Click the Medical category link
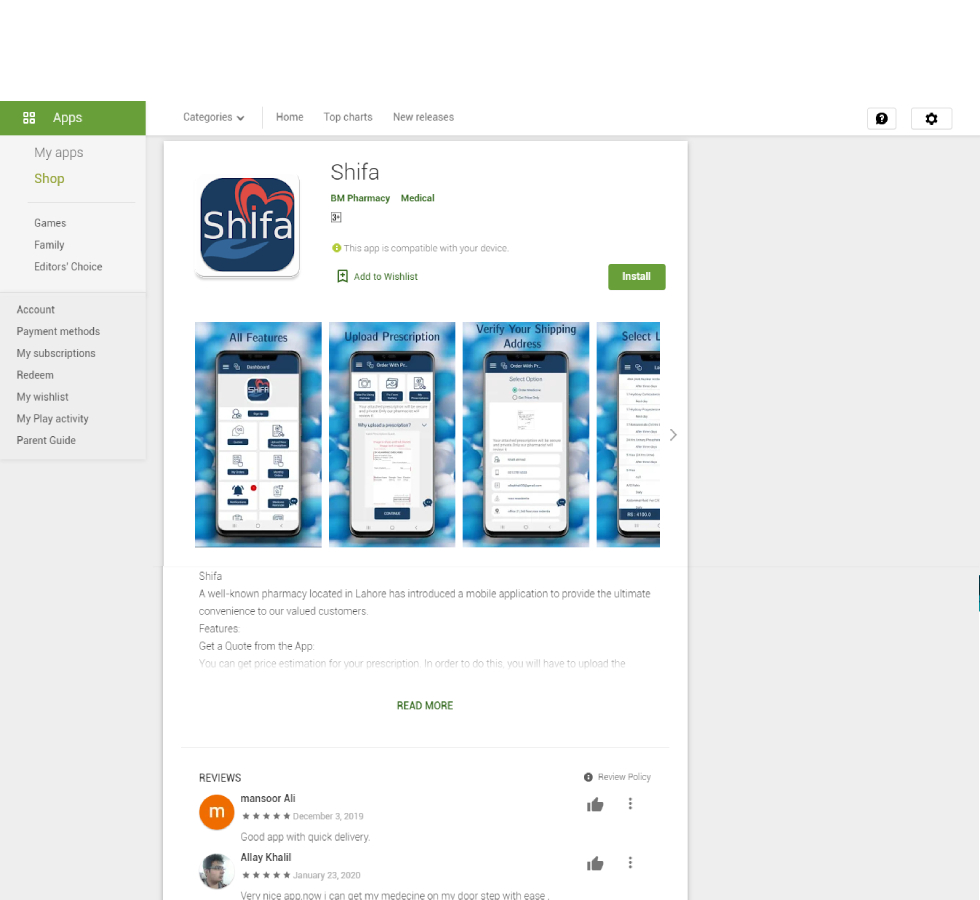This screenshot has height=900, width=980. click(x=418, y=198)
